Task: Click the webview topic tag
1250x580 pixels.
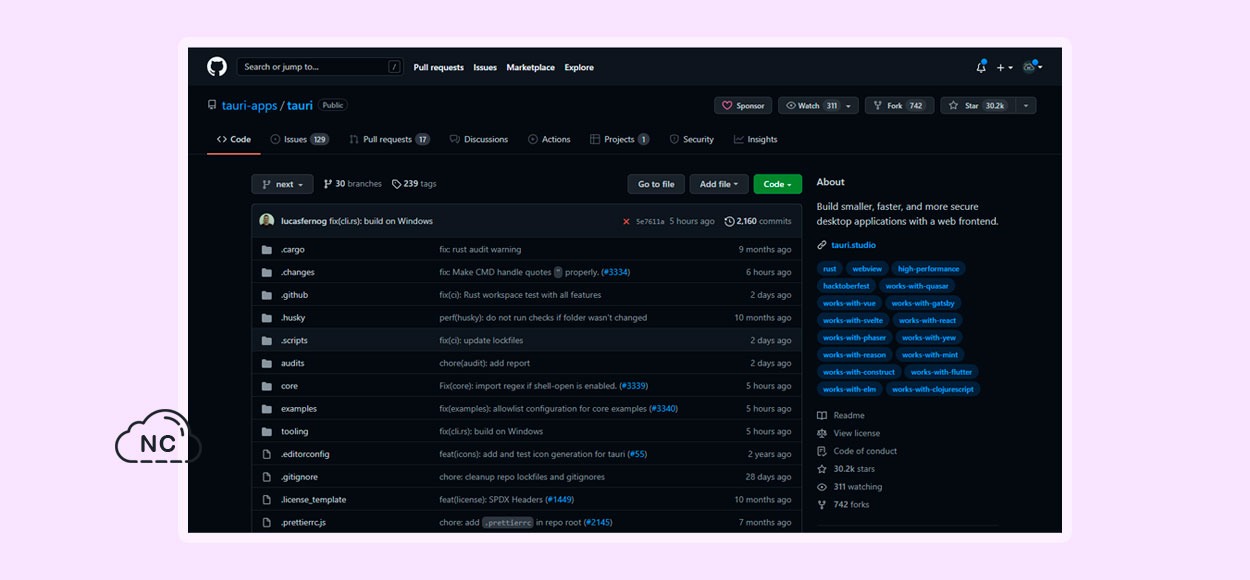Action: pyautogui.click(x=866, y=269)
